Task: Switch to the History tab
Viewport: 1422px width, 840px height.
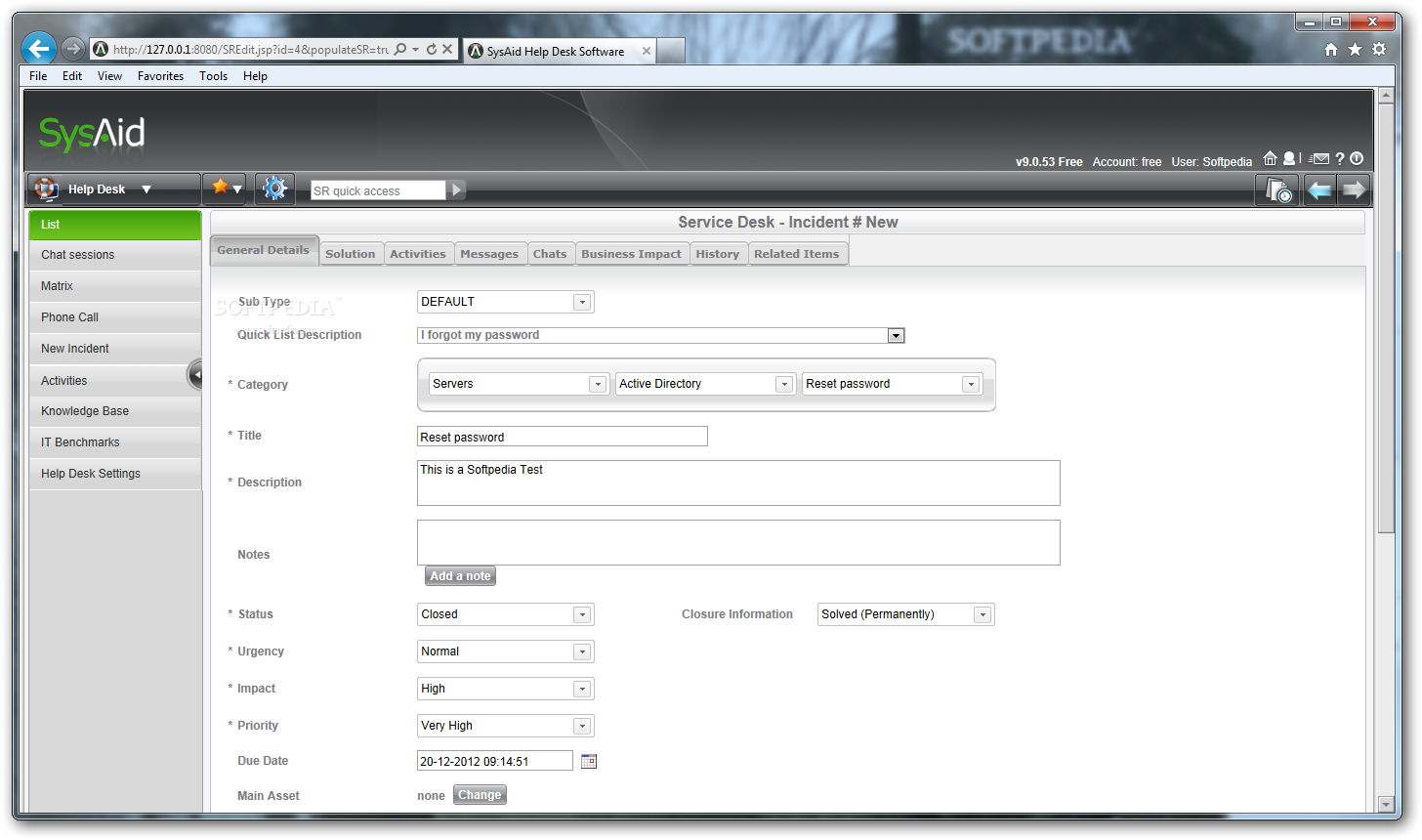Action: (x=718, y=254)
